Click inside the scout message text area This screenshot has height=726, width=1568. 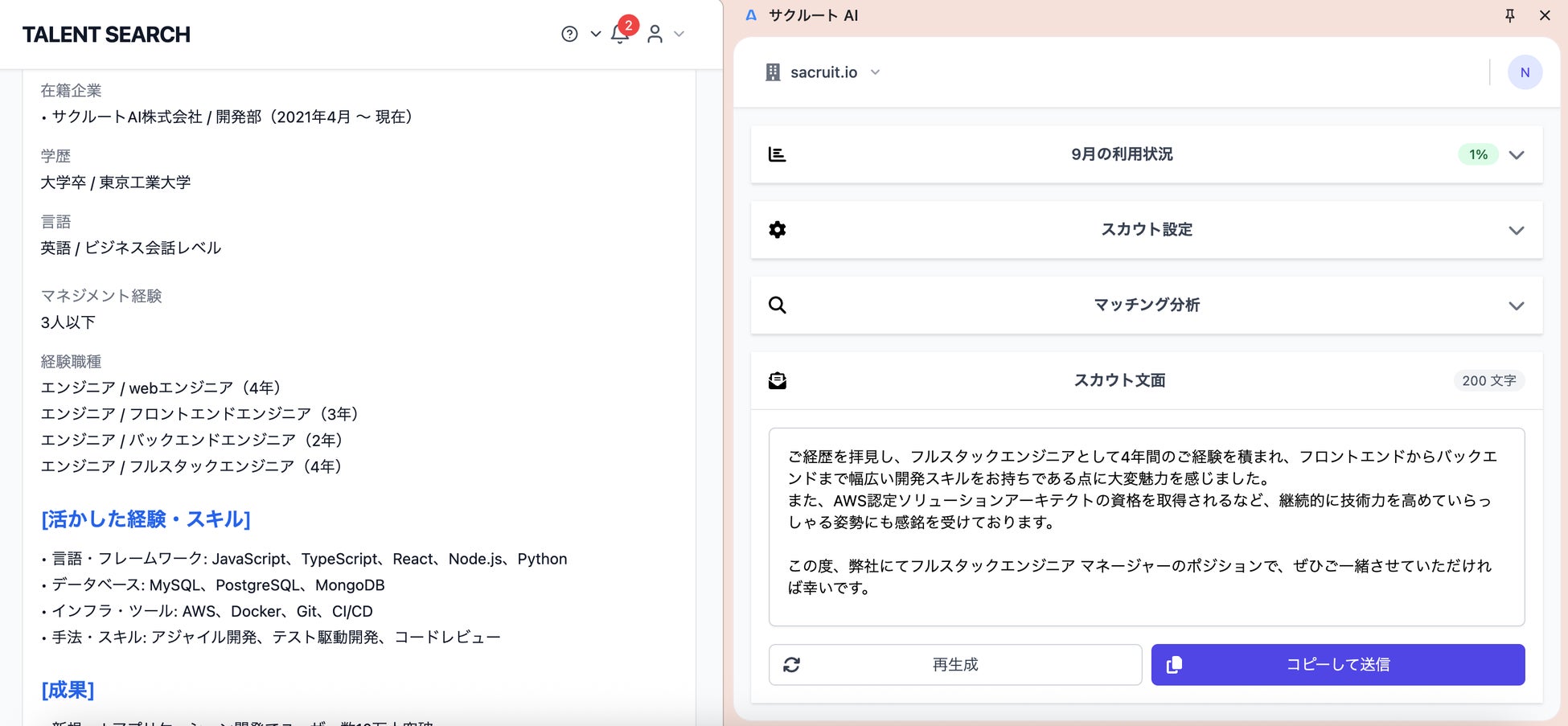[1147, 527]
